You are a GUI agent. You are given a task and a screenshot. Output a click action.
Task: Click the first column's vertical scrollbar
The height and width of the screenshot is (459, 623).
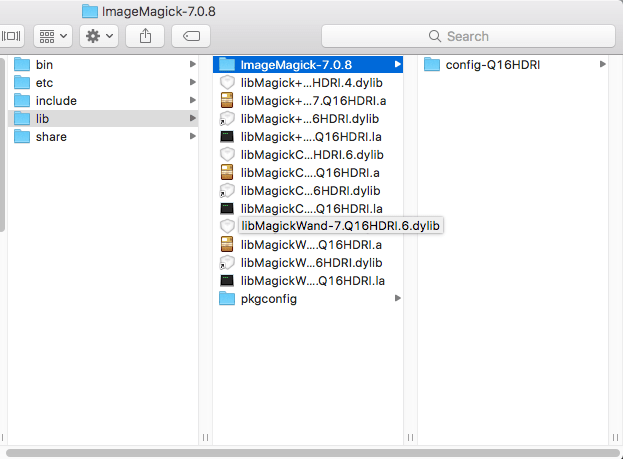click(x=2, y=145)
